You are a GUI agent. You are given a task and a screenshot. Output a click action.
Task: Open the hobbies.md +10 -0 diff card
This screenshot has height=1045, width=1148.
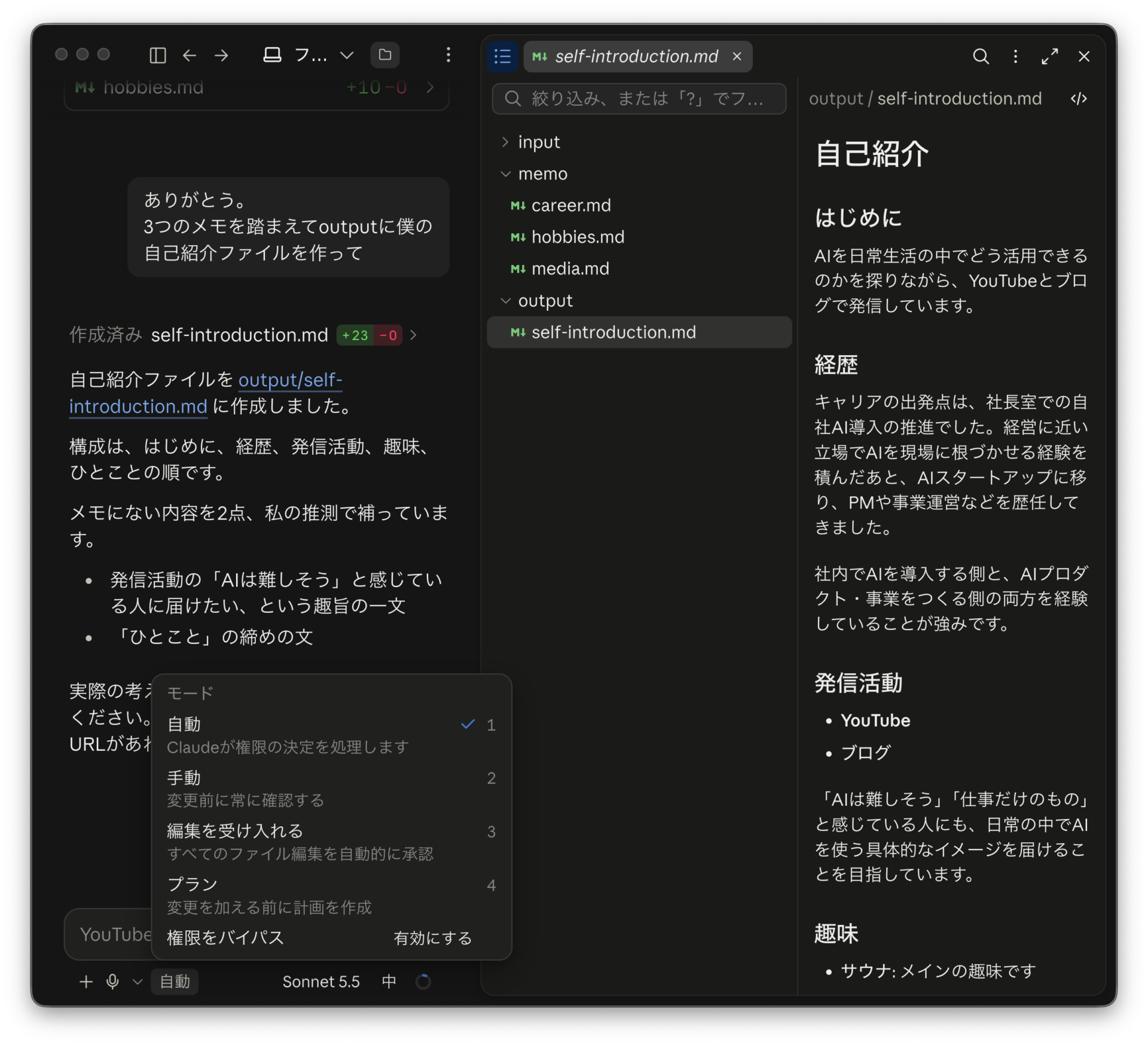(x=256, y=88)
